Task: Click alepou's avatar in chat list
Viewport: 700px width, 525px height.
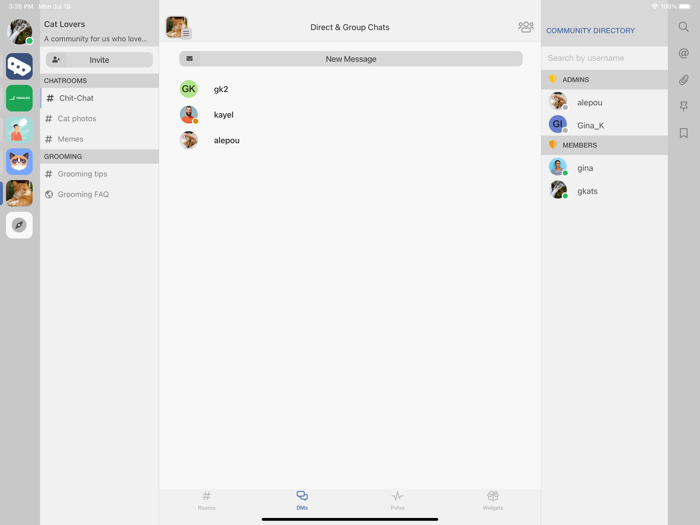Action: [x=189, y=140]
